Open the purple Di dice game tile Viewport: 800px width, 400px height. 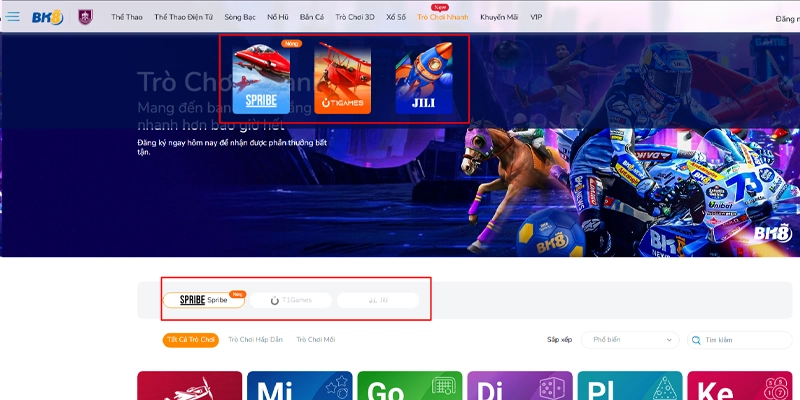pos(520,386)
